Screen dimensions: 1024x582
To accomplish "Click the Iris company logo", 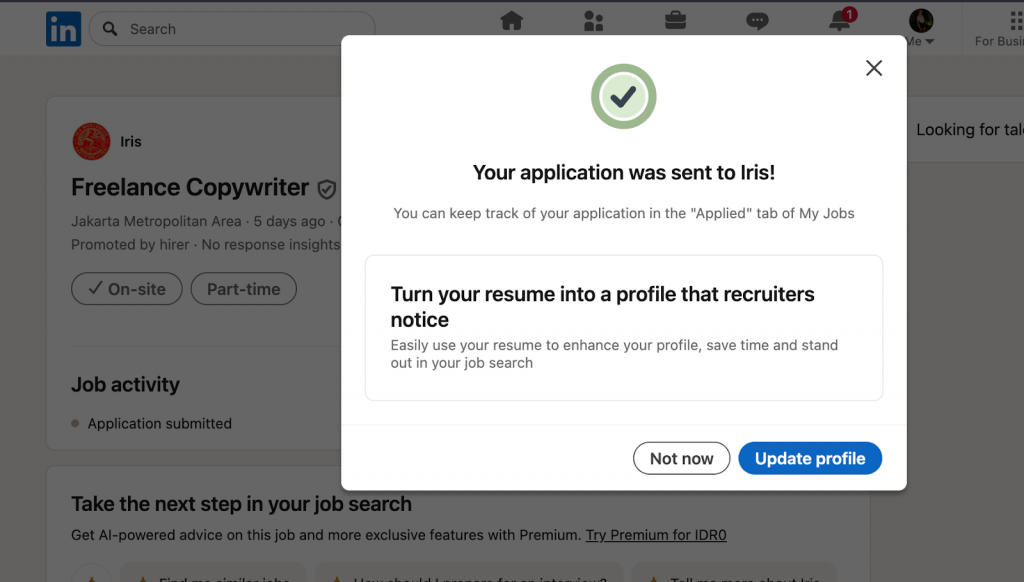I will (92, 142).
